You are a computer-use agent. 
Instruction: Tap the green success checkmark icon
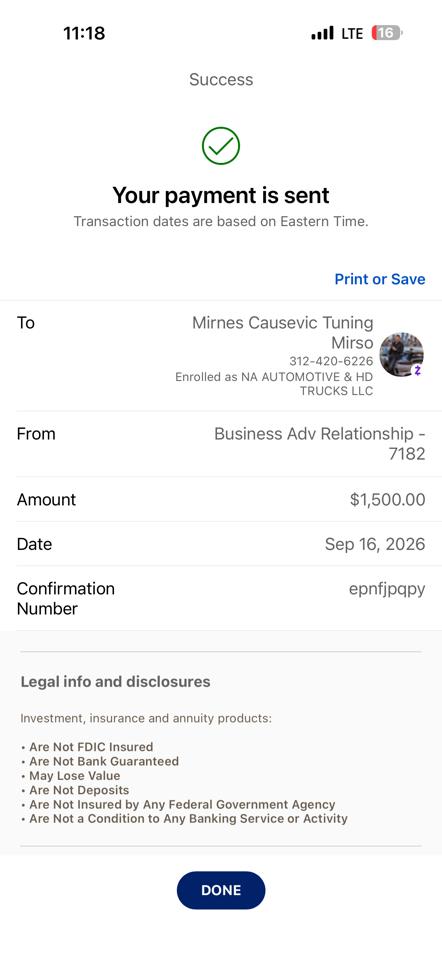coord(220,146)
